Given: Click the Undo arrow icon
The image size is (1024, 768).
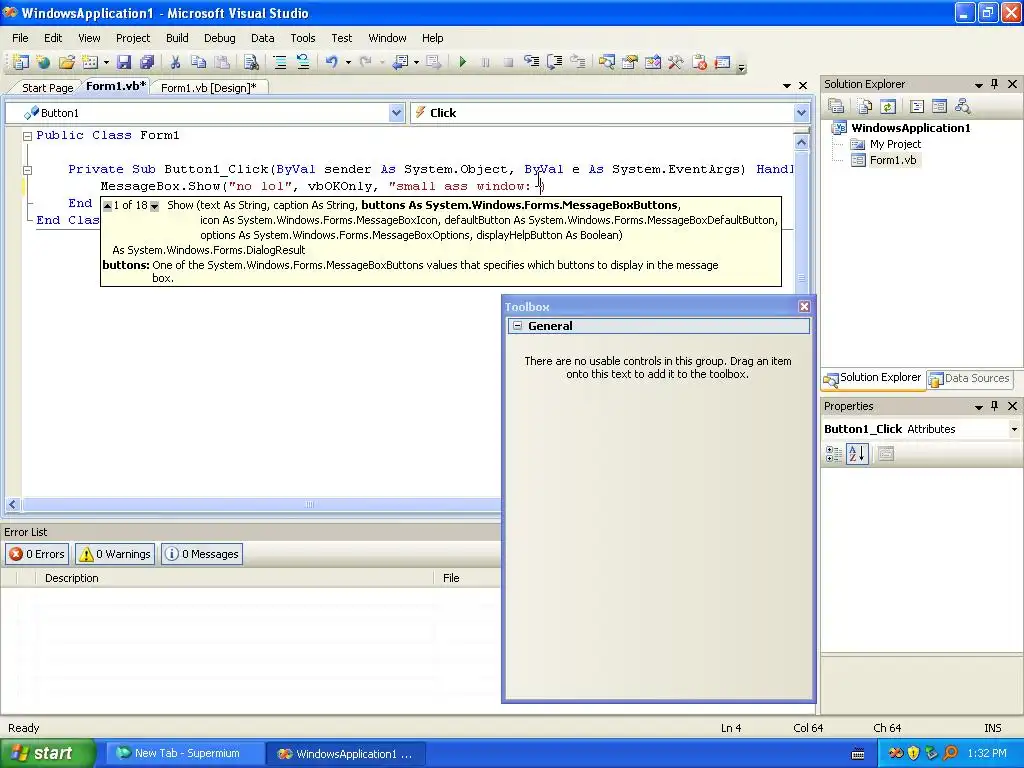Looking at the screenshot, I should tap(332, 62).
